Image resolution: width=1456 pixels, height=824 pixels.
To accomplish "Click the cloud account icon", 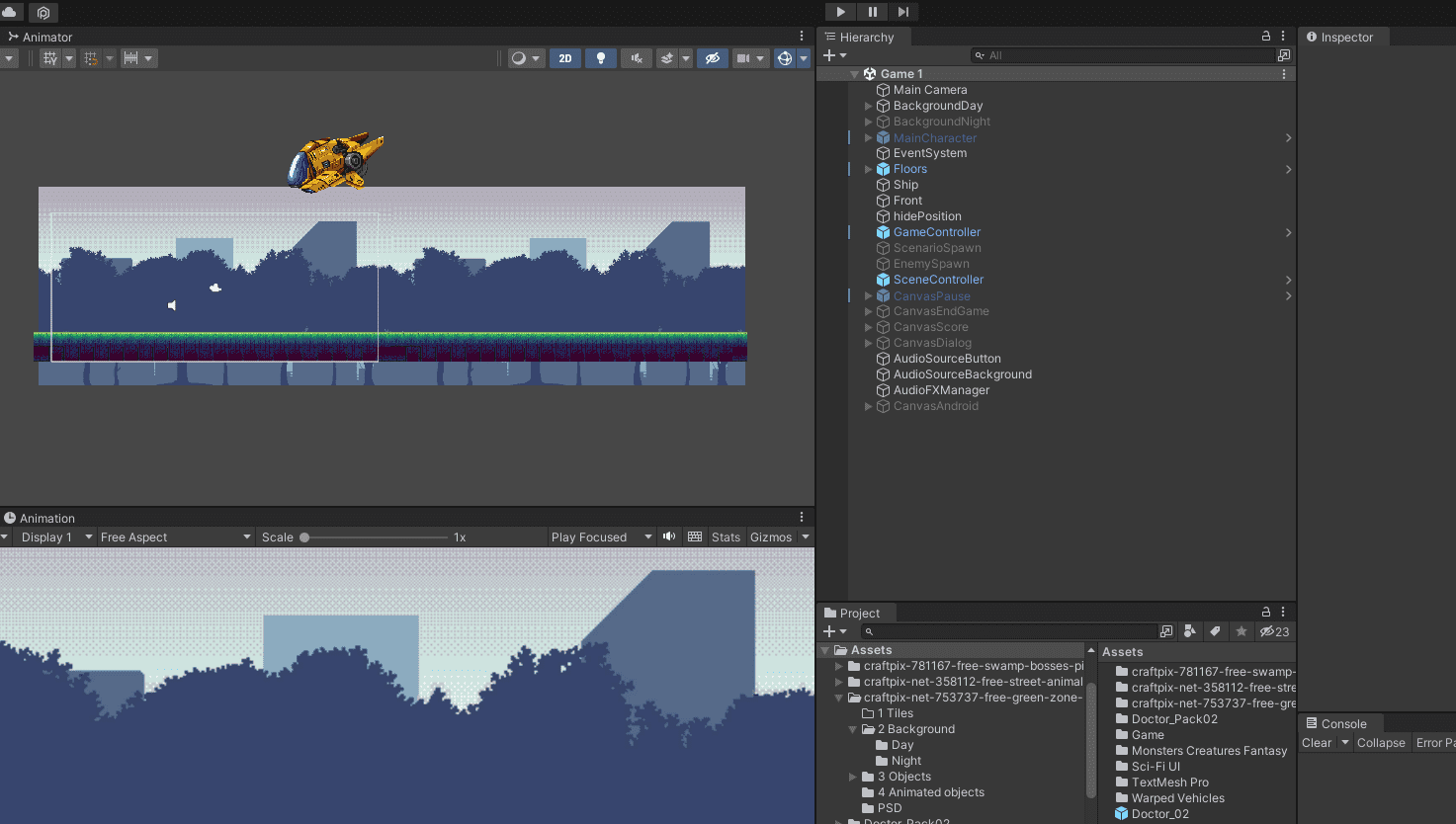I will point(11,12).
